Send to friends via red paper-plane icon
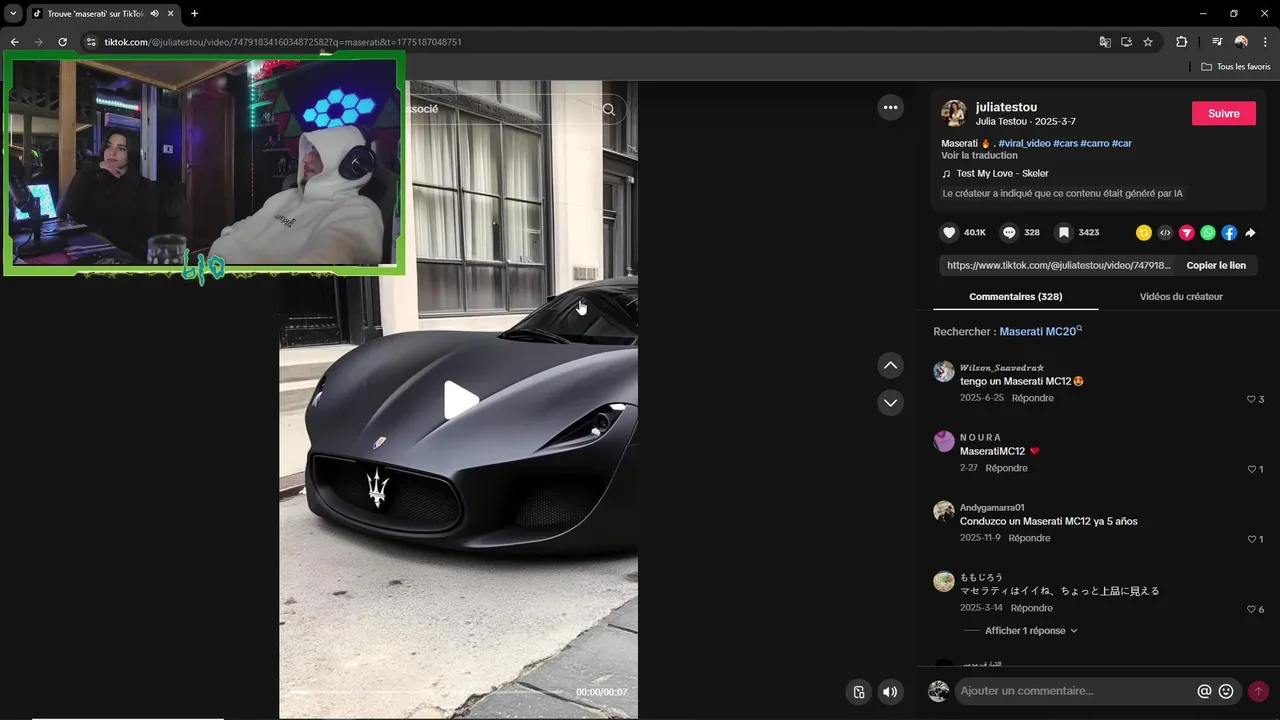 (x=1187, y=233)
